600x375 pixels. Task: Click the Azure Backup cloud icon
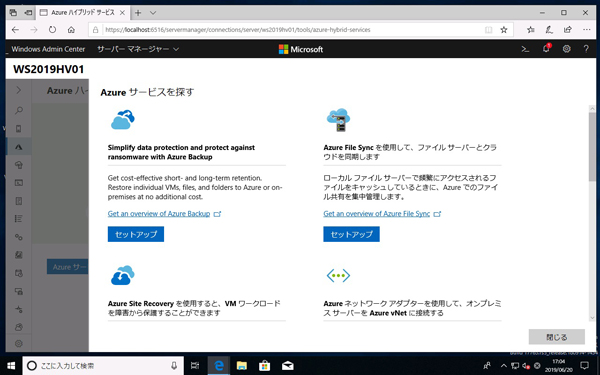click(123, 119)
